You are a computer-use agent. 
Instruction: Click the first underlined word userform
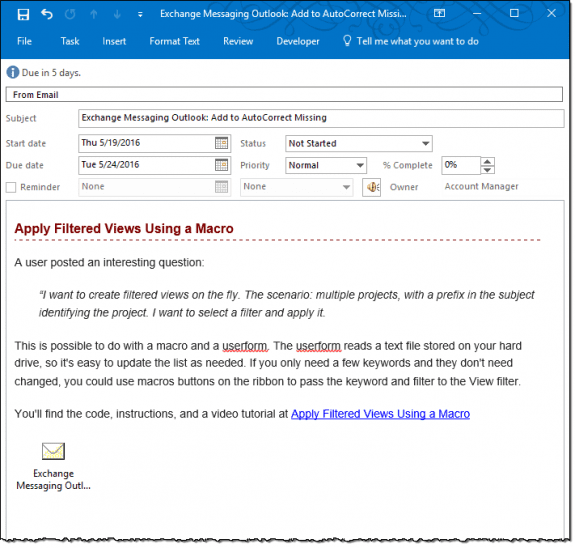click(x=245, y=346)
